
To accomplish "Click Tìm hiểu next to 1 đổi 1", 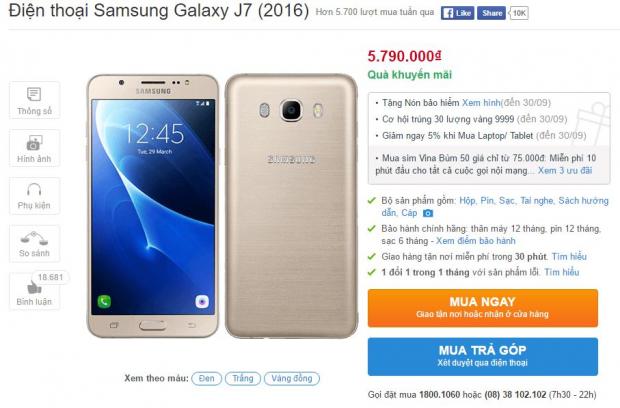I will [x=561, y=272].
